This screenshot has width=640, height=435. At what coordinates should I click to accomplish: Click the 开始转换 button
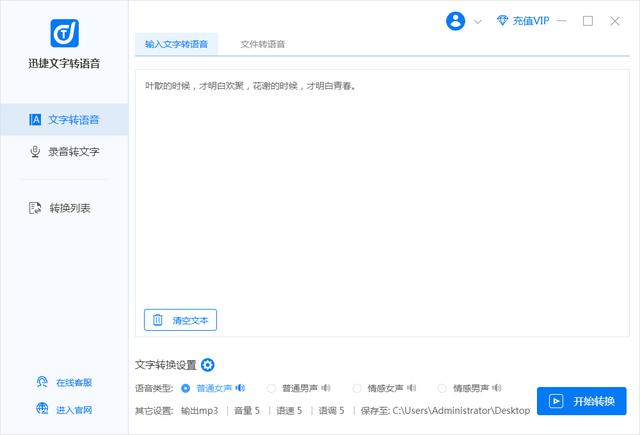pos(581,401)
